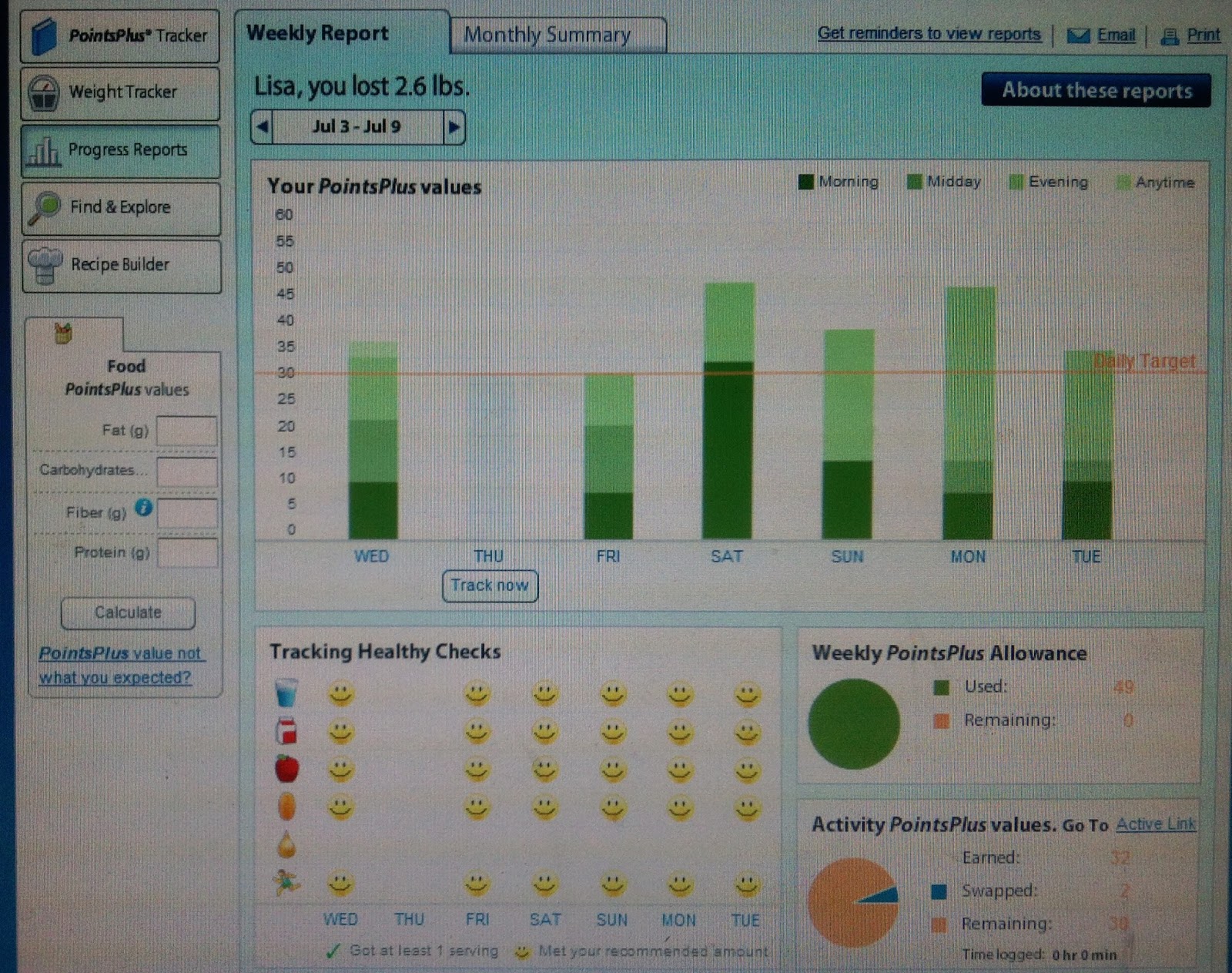
Task: Click the Fiber info icon
Action: [x=143, y=507]
